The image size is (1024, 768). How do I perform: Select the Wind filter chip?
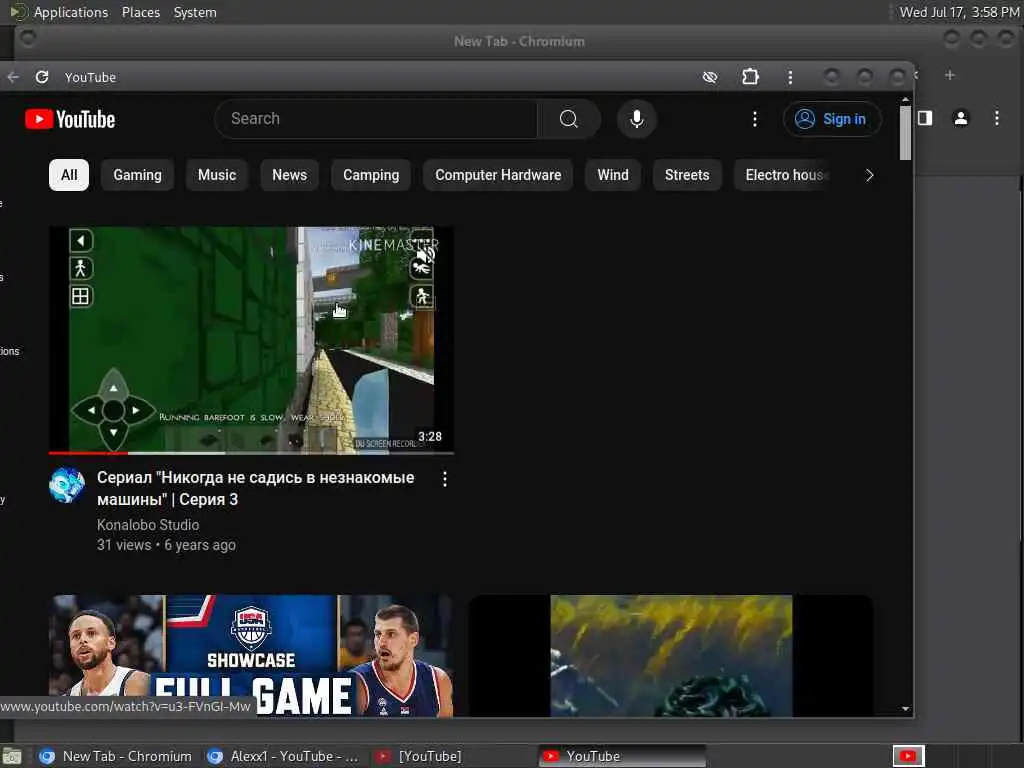click(613, 175)
